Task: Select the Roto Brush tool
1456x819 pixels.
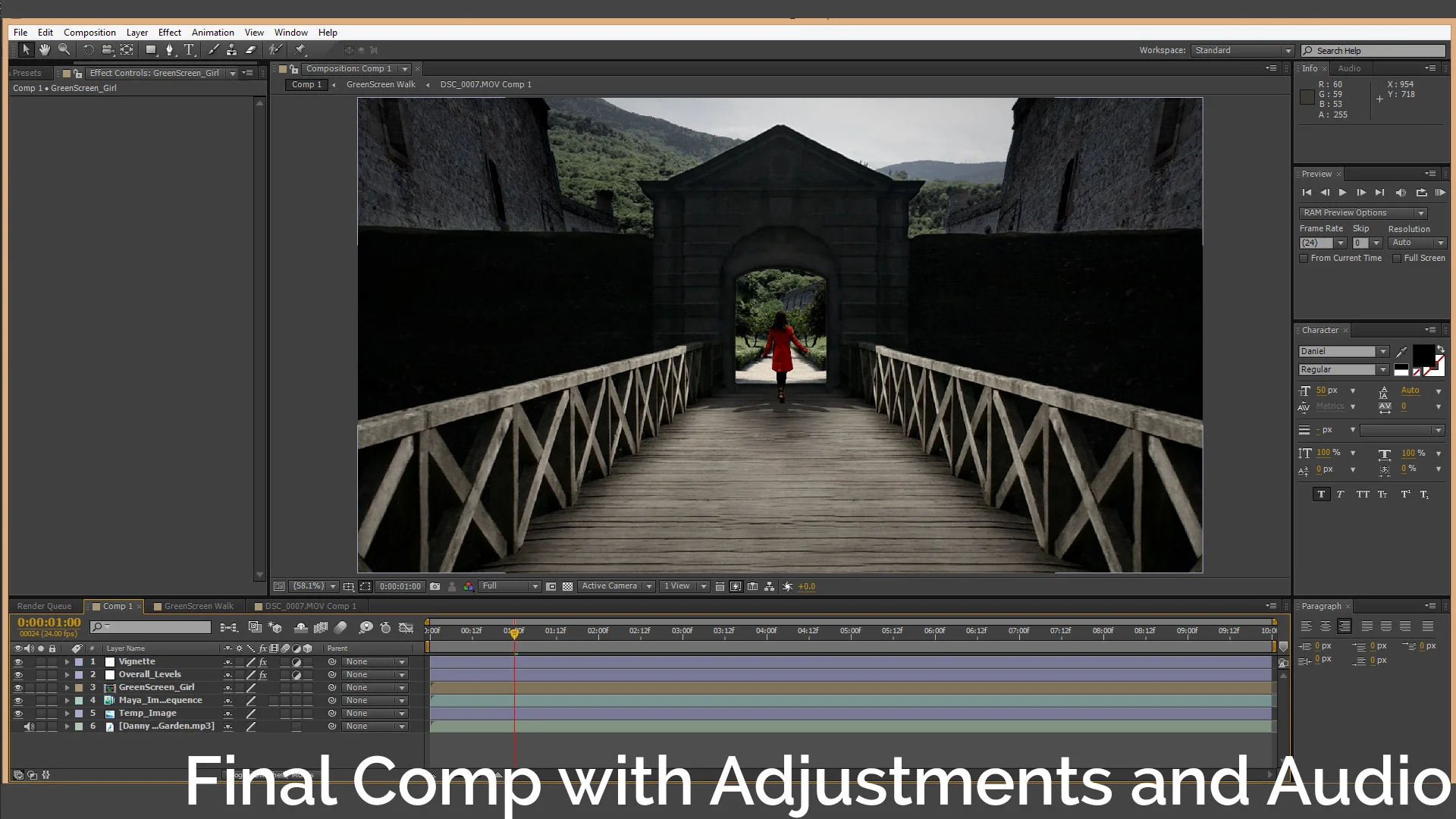Action: pyautogui.click(x=275, y=50)
